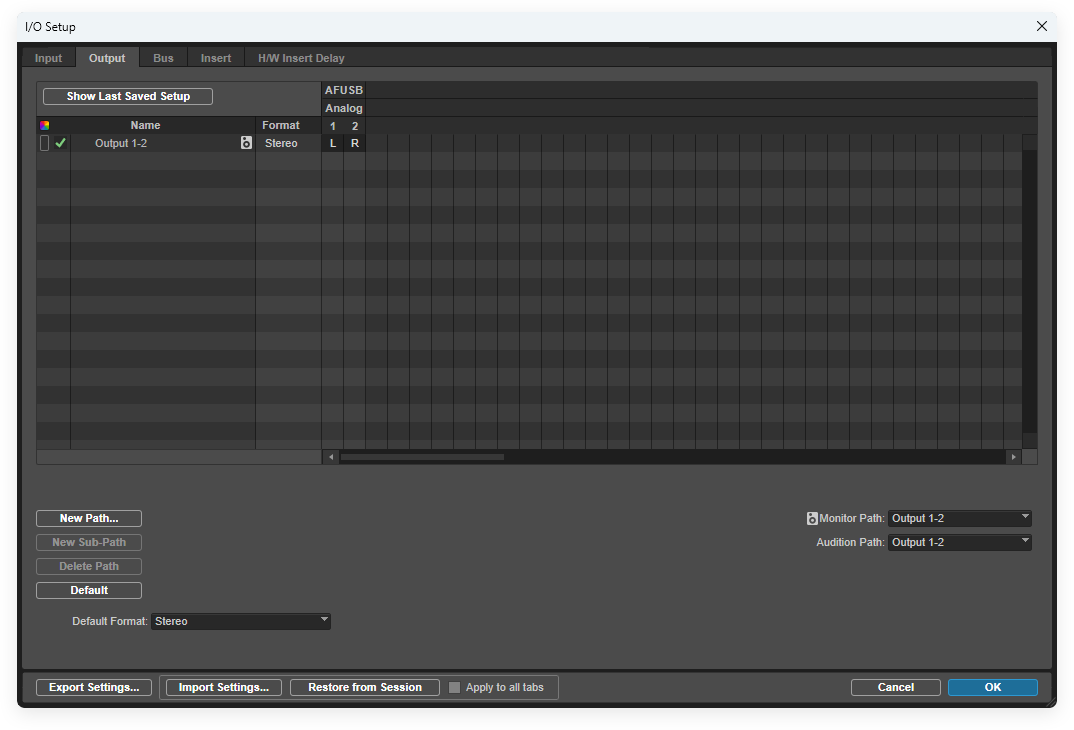Click the left arrow of the horizontal scrollbar

coord(331,457)
